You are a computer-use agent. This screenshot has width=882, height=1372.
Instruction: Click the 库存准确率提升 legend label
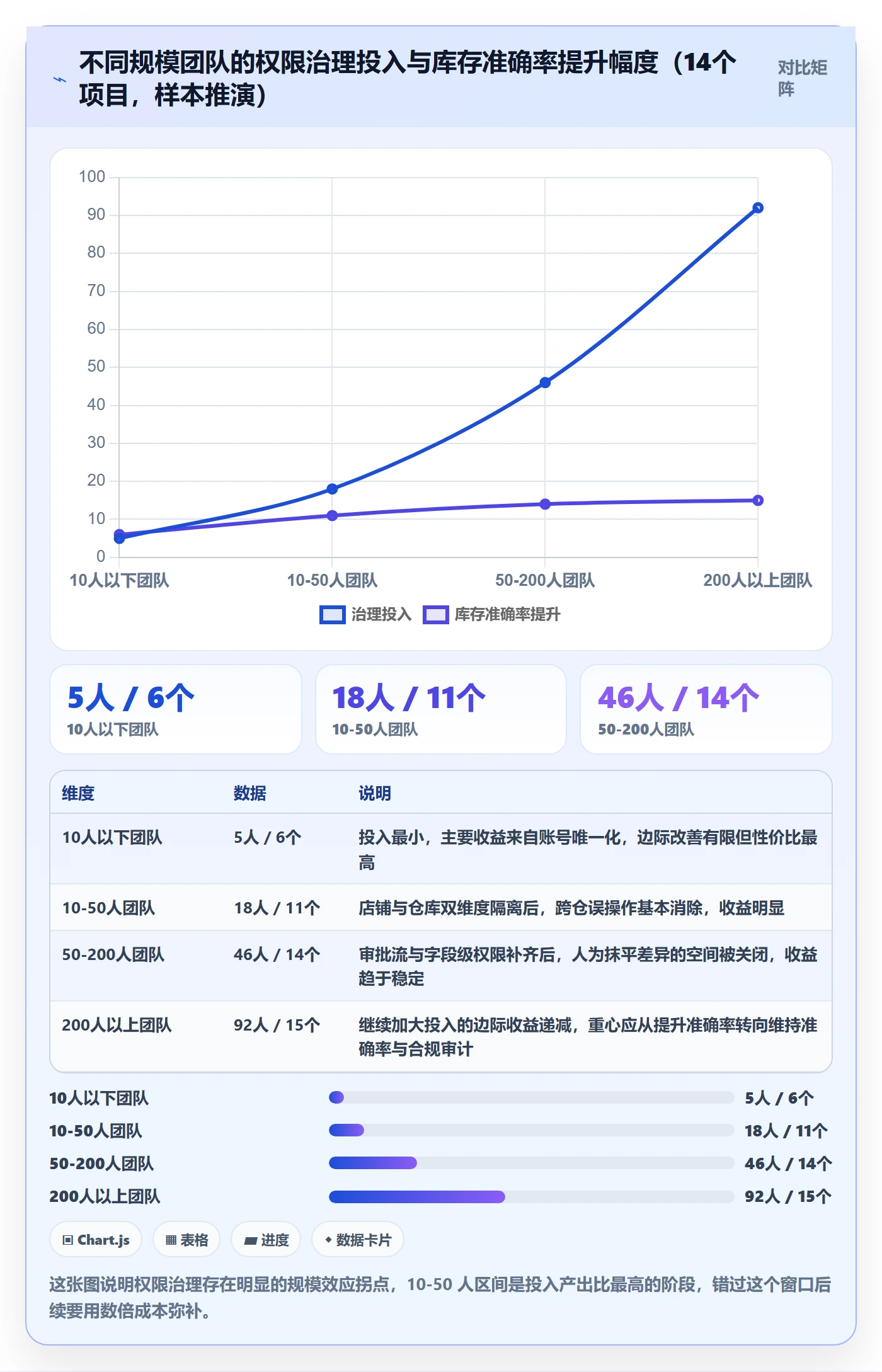click(507, 615)
